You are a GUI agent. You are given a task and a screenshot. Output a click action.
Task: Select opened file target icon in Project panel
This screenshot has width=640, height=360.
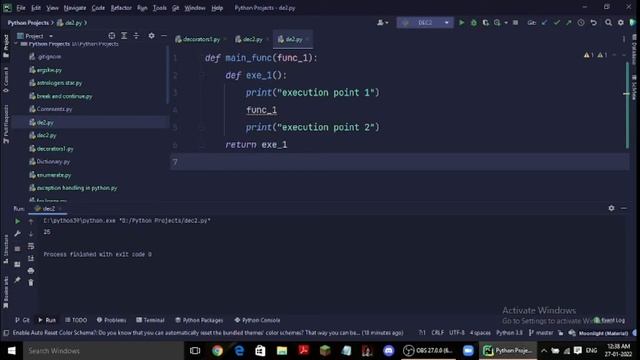[111, 36]
